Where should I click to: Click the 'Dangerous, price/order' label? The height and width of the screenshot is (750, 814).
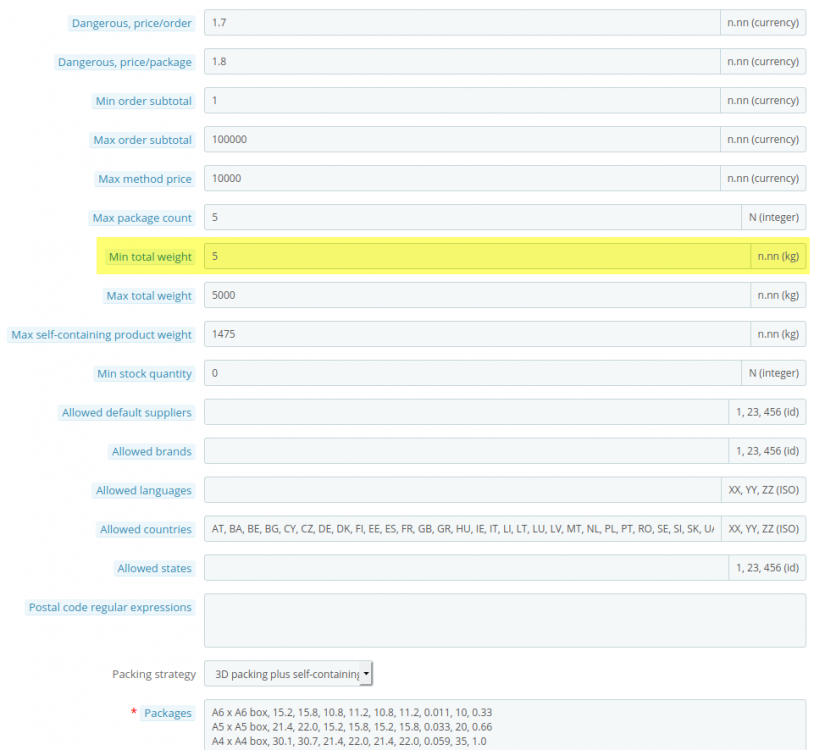(133, 23)
